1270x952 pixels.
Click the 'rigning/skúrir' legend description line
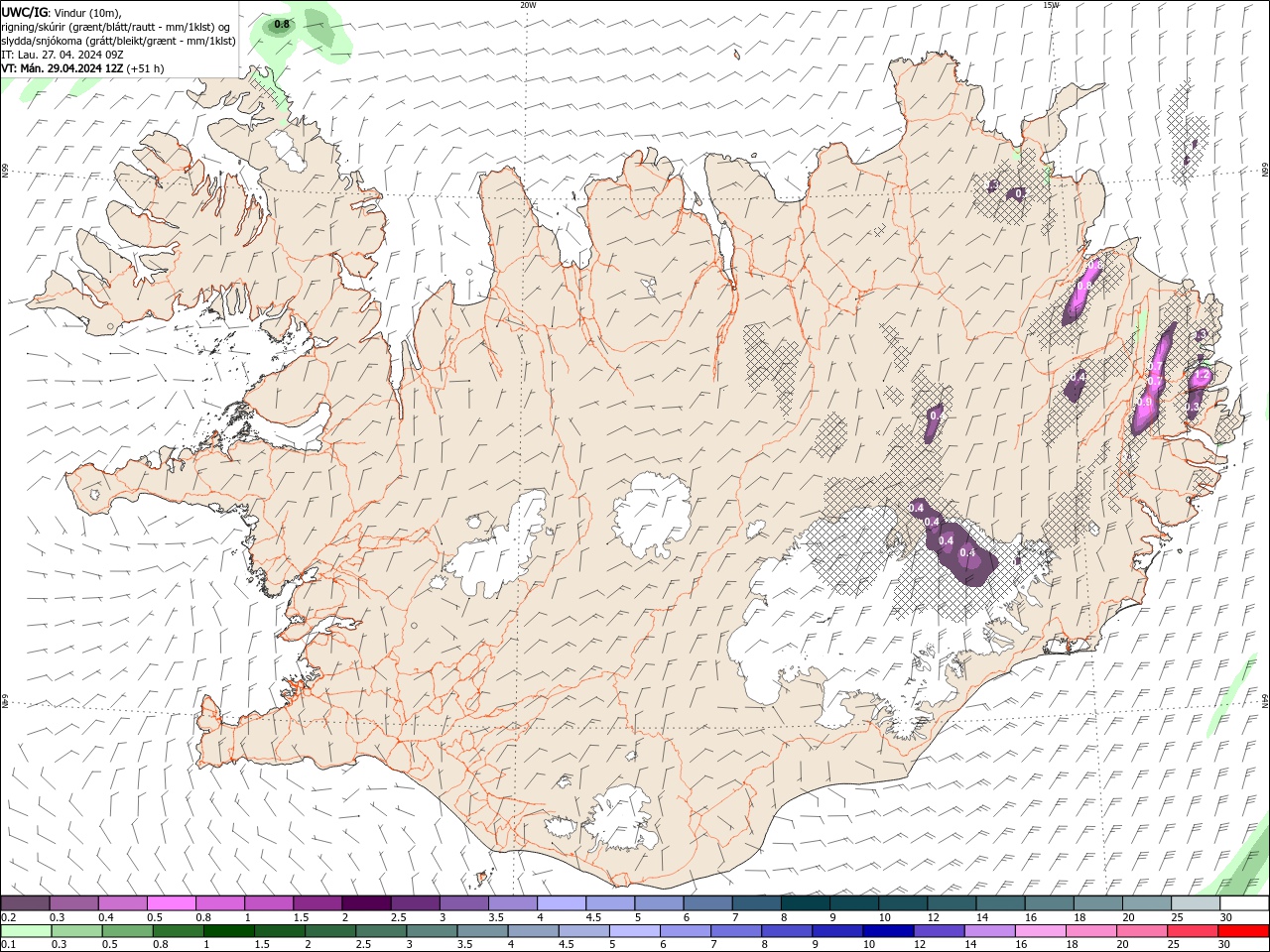[x=116, y=27]
